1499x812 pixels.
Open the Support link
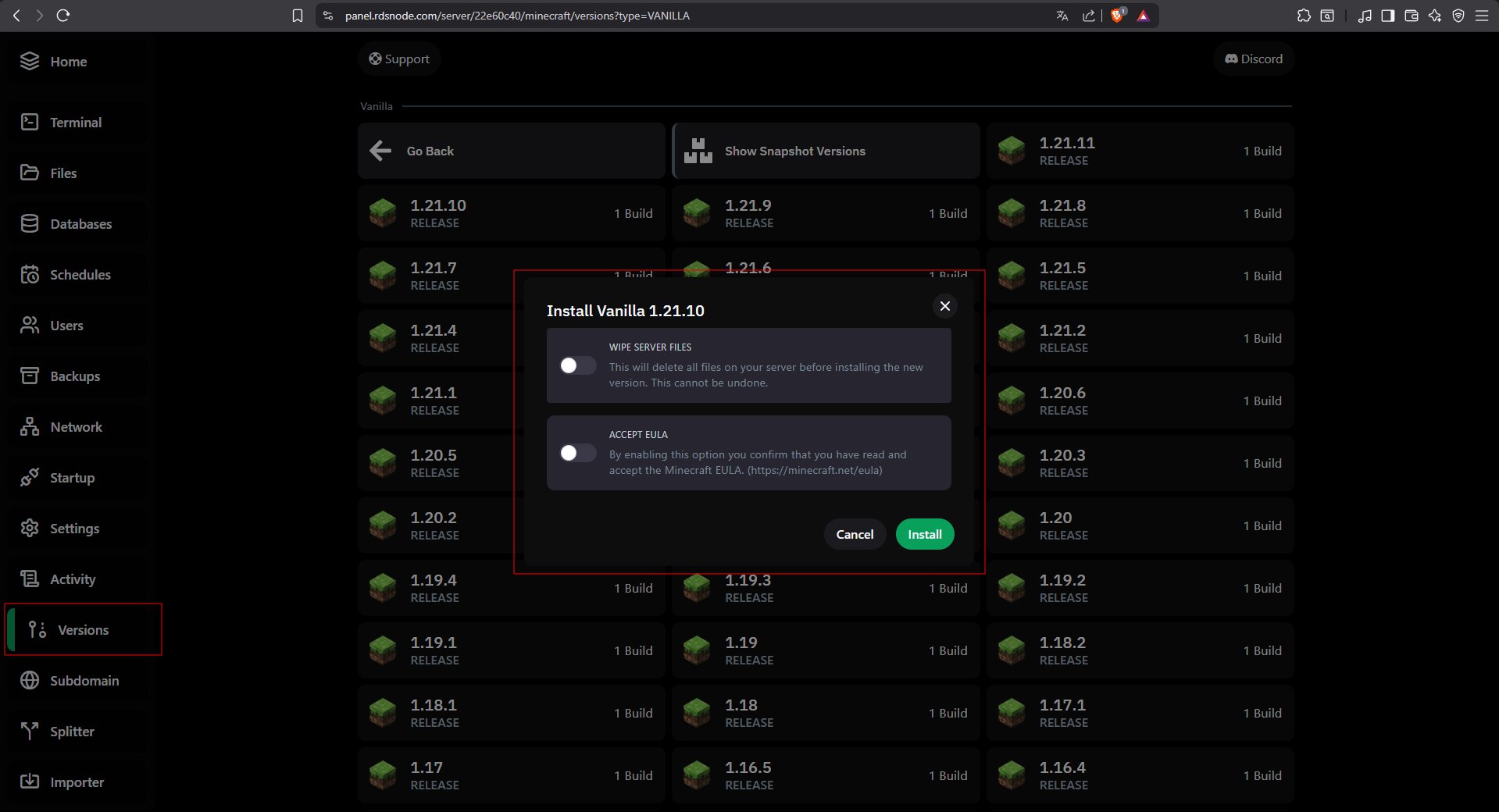point(399,59)
